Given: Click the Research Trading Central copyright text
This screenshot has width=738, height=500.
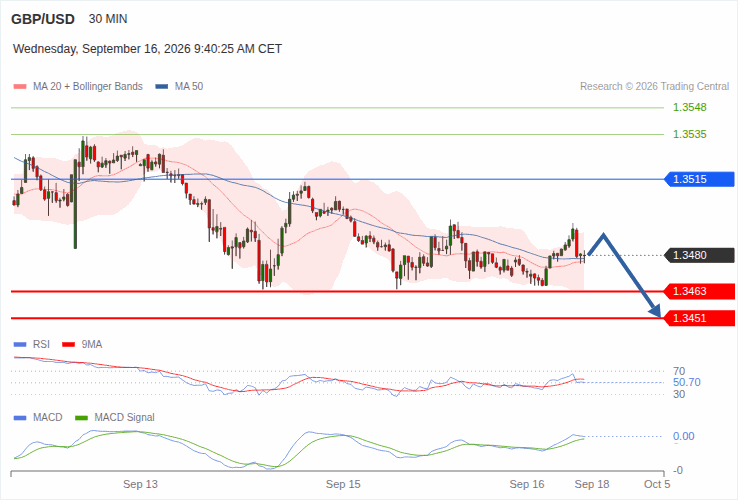Looking at the screenshot, I should (654, 87).
